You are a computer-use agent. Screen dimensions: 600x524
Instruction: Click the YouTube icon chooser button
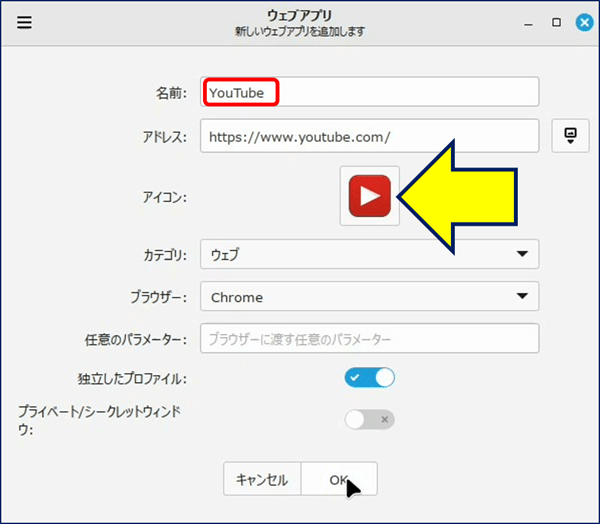[370, 196]
